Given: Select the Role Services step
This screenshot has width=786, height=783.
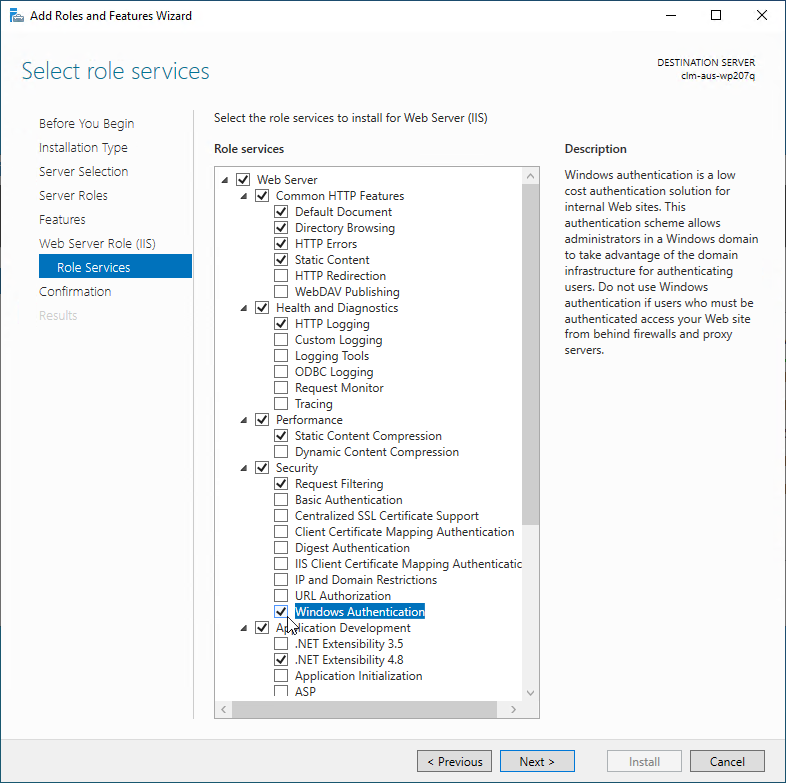Looking at the screenshot, I should pos(115,266).
